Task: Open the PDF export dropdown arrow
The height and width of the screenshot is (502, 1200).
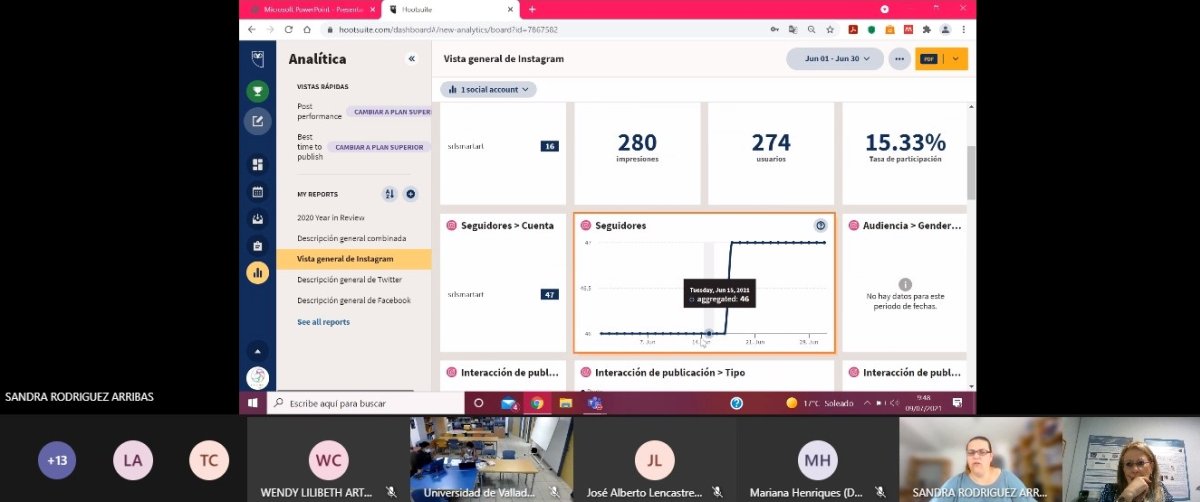Action: point(956,59)
